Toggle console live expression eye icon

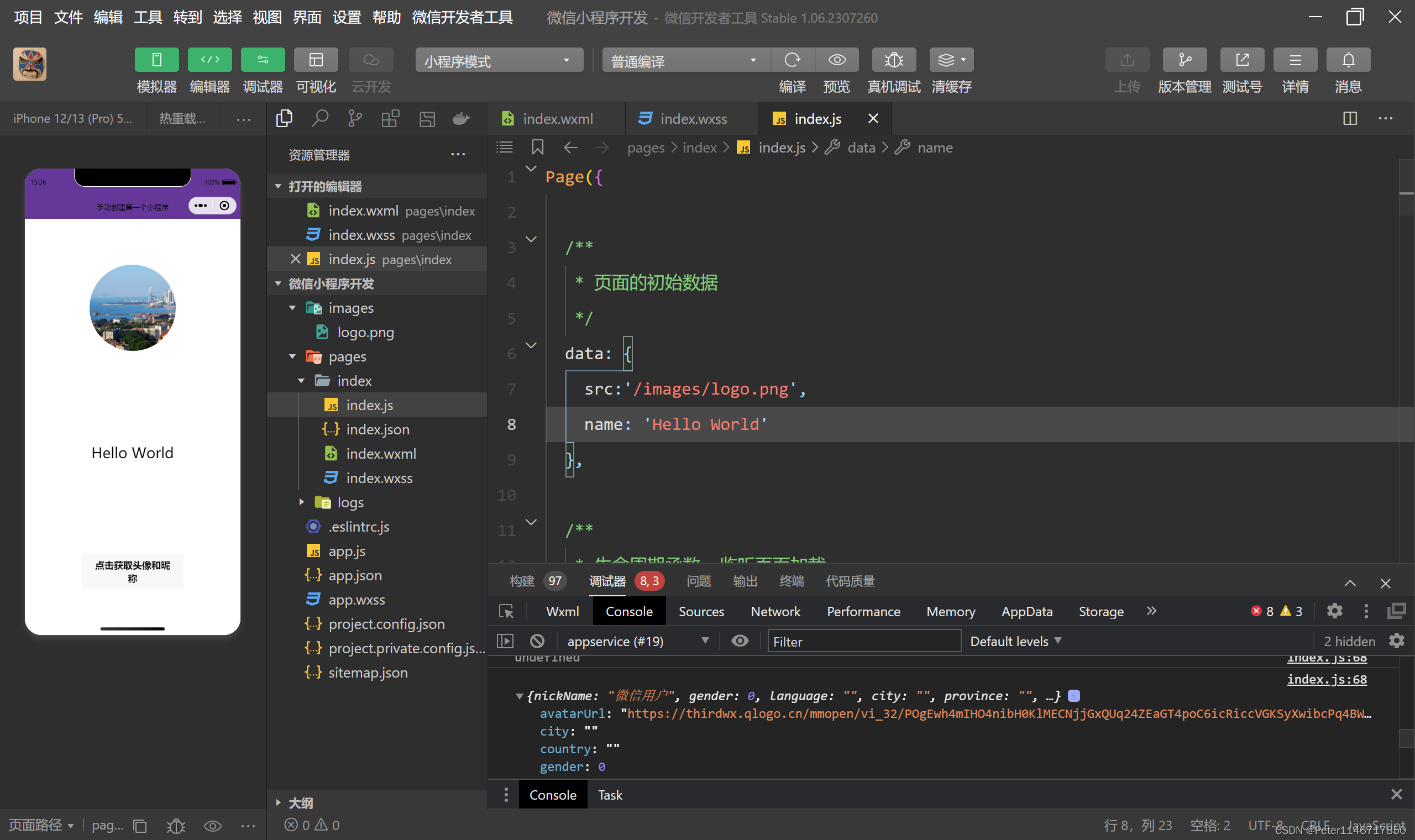(x=740, y=641)
